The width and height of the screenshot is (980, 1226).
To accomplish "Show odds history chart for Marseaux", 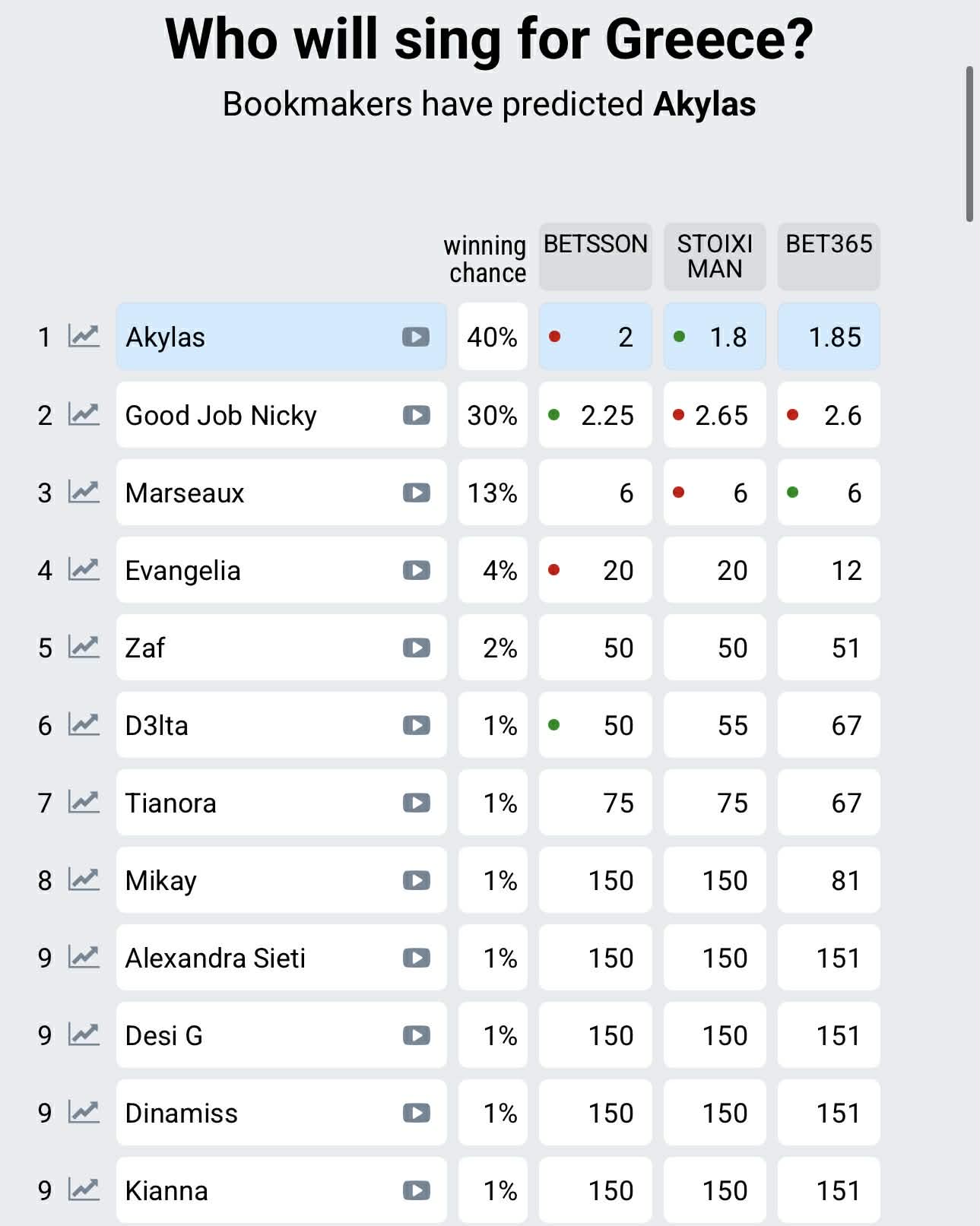I will click(84, 493).
